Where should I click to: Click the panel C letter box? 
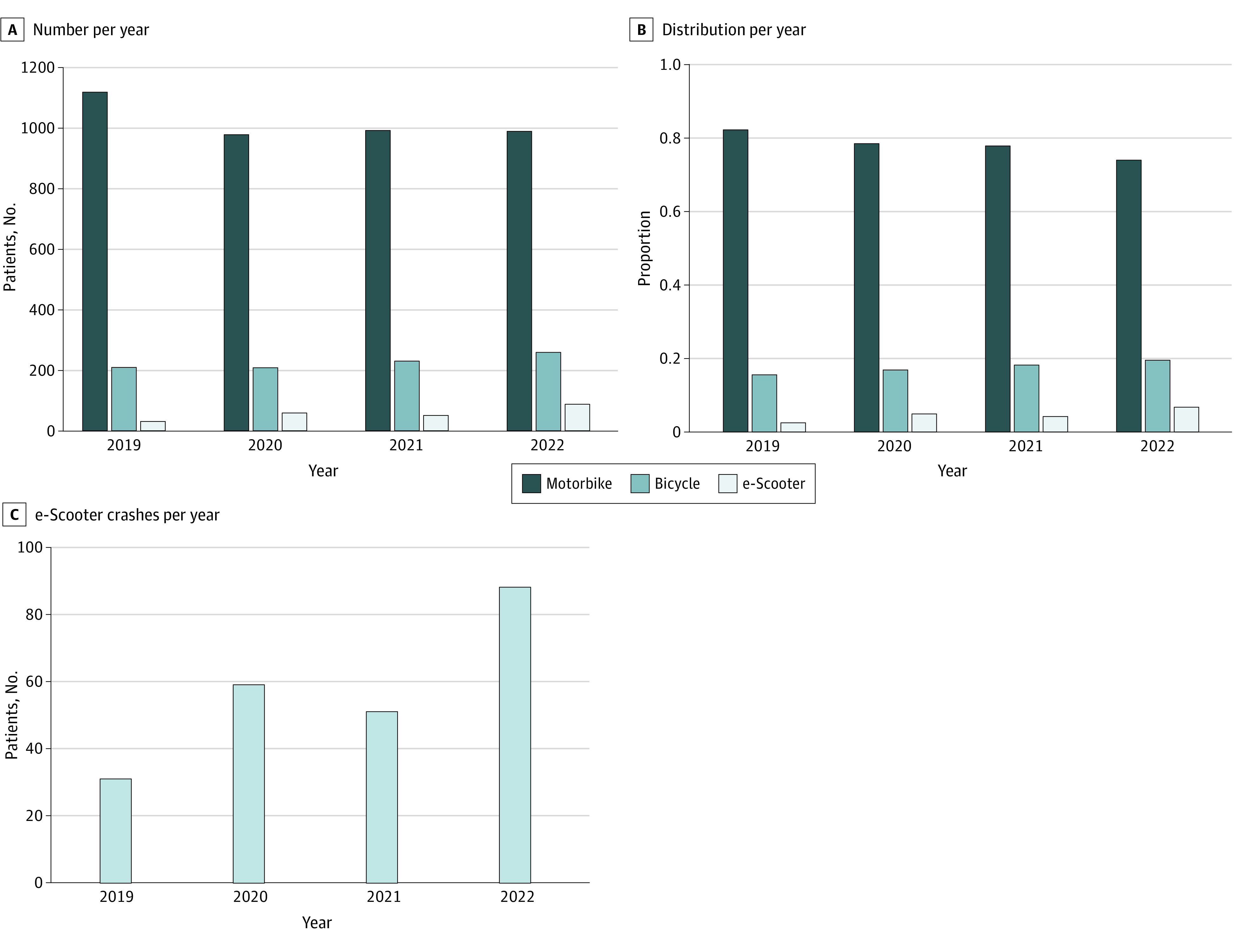[x=14, y=515]
